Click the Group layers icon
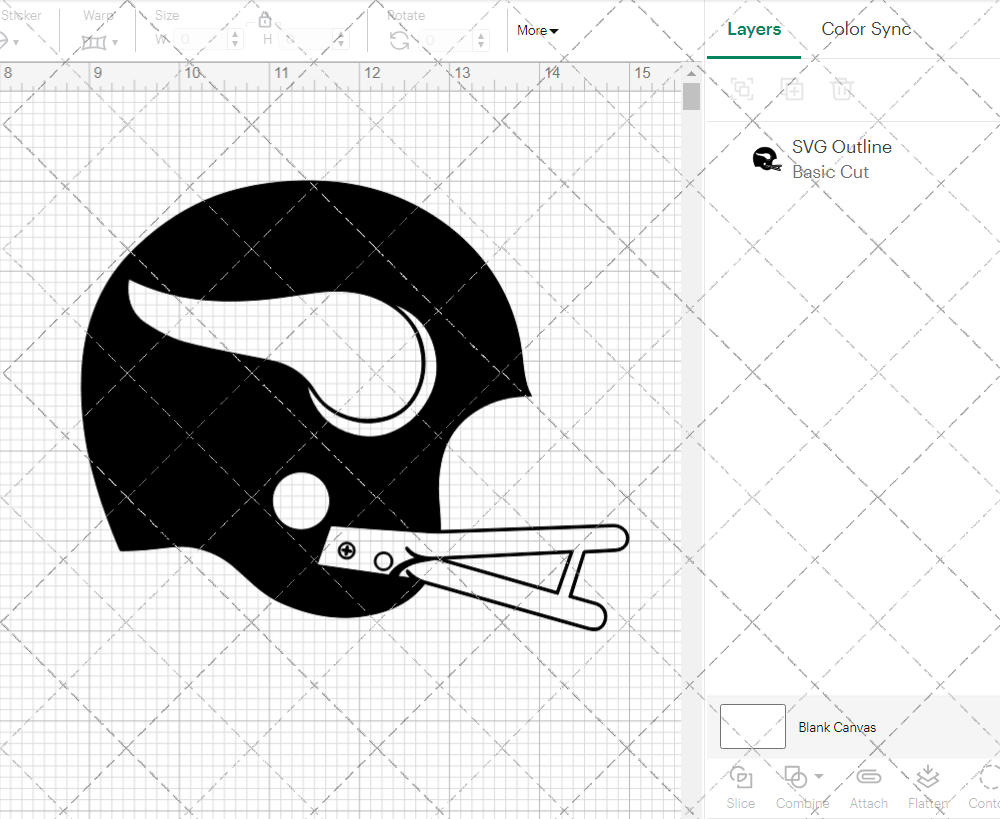The height and width of the screenshot is (819, 1000). coord(742,89)
